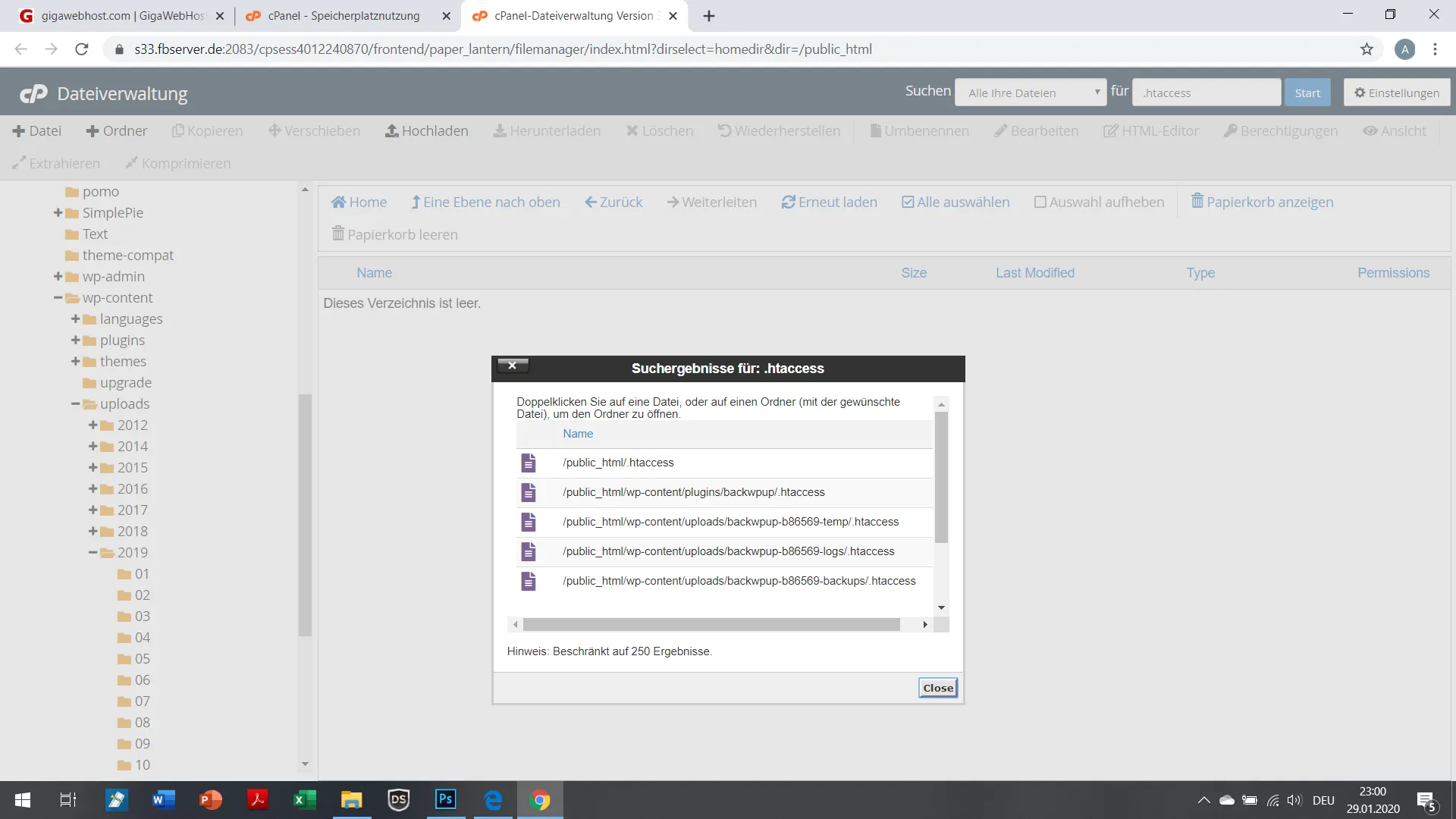Show the trash via Papierkorb anzeigen
Image resolution: width=1456 pixels, height=819 pixels.
[x=1262, y=202]
